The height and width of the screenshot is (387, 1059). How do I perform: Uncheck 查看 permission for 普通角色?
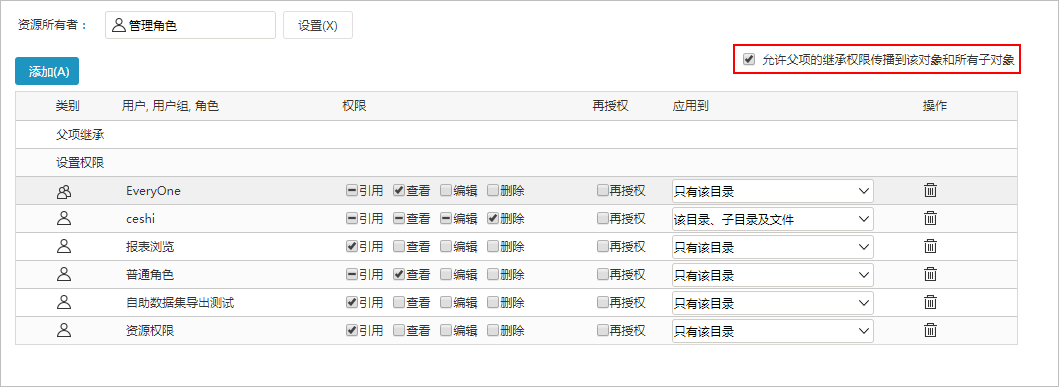(399, 274)
